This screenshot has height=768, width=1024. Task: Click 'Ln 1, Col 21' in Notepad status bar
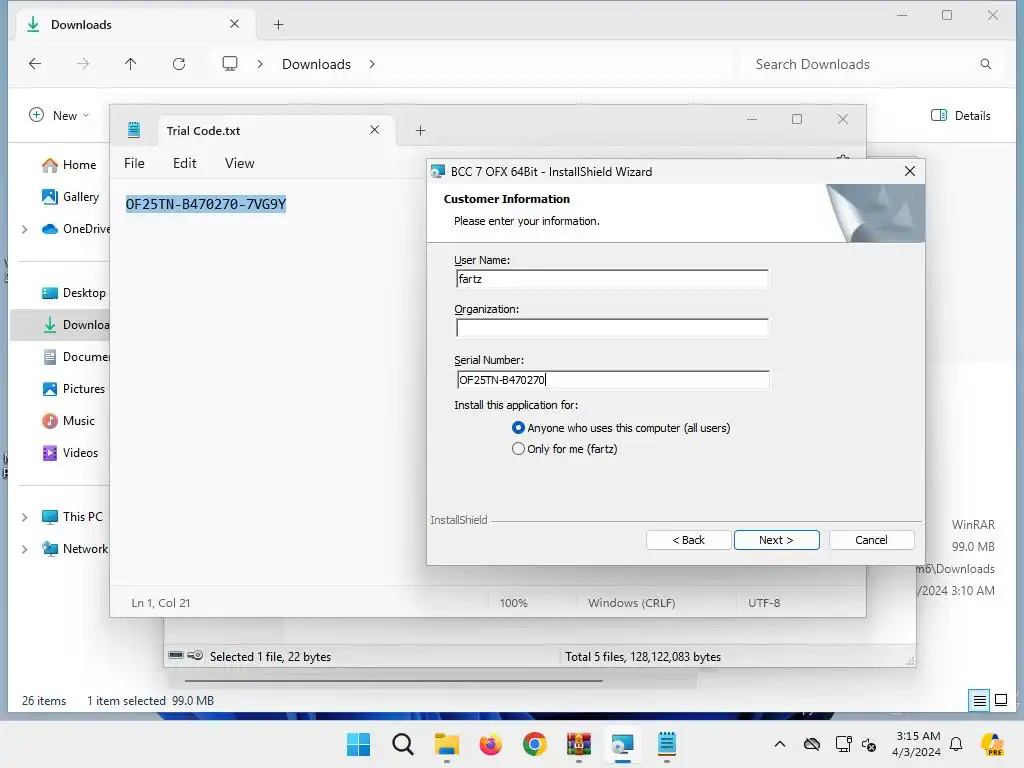click(x=161, y=603)
